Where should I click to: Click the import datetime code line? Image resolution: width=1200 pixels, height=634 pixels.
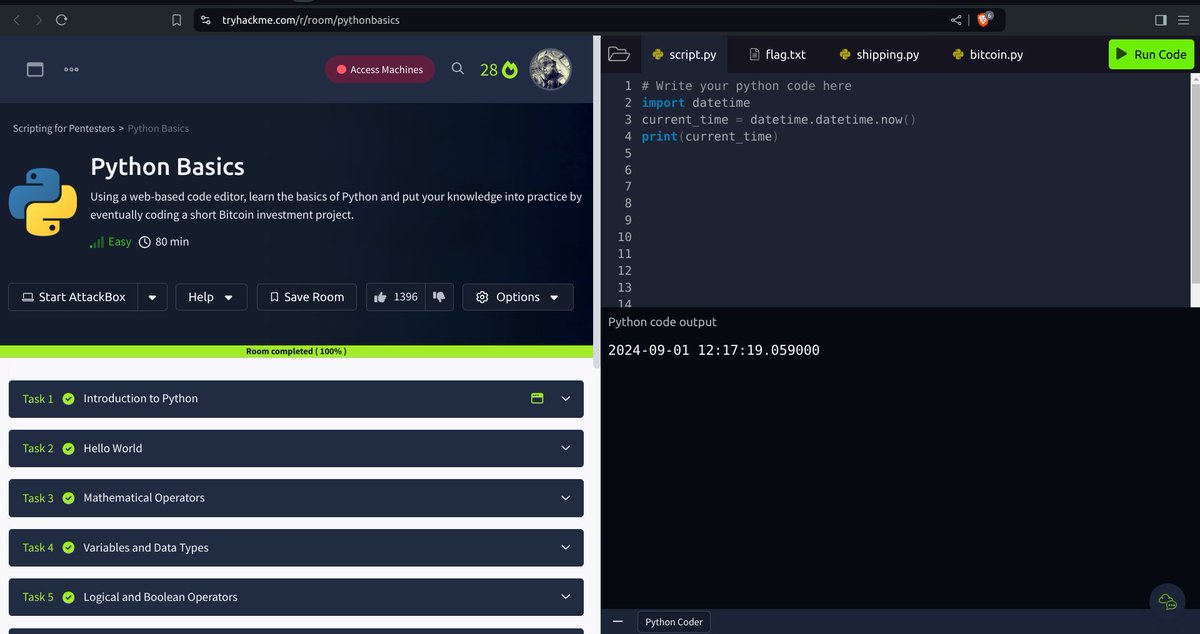coord(696,102)
